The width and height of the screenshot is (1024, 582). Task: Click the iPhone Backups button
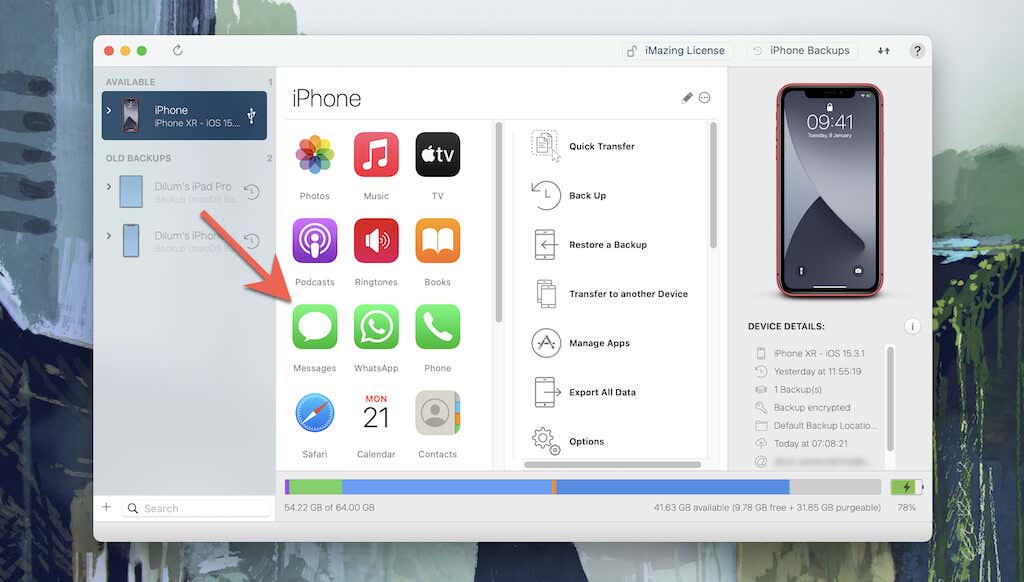803,50
